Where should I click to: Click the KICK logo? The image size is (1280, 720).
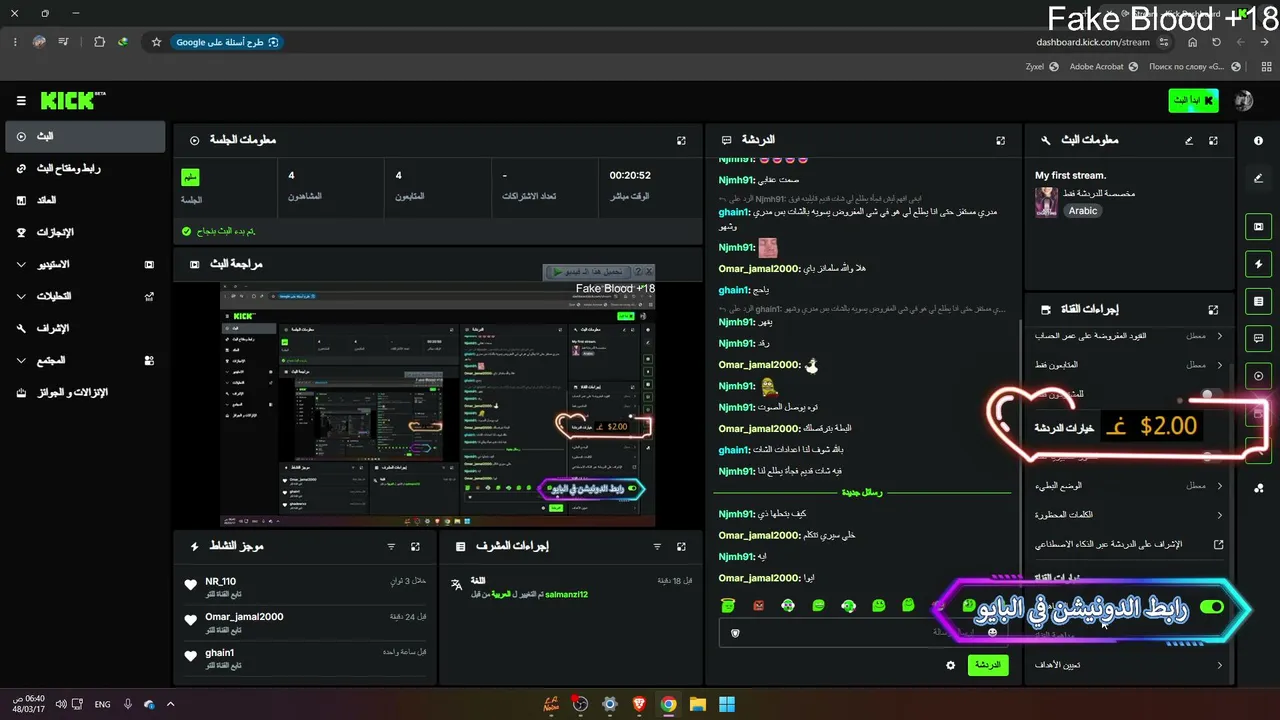(x=73, y=101)
